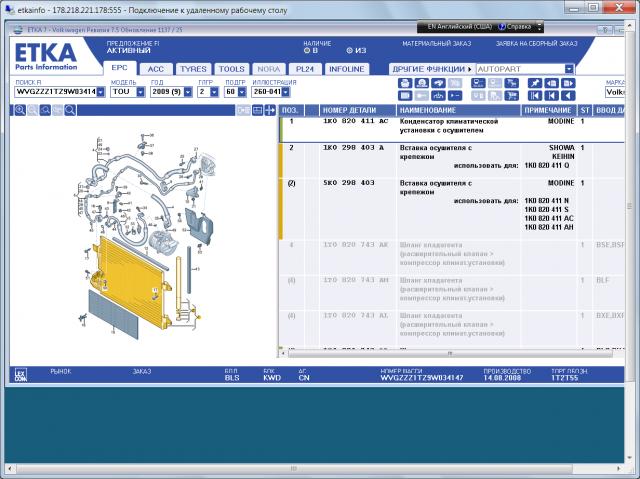Switch to the INFOLINE tab

pos(347,69)
